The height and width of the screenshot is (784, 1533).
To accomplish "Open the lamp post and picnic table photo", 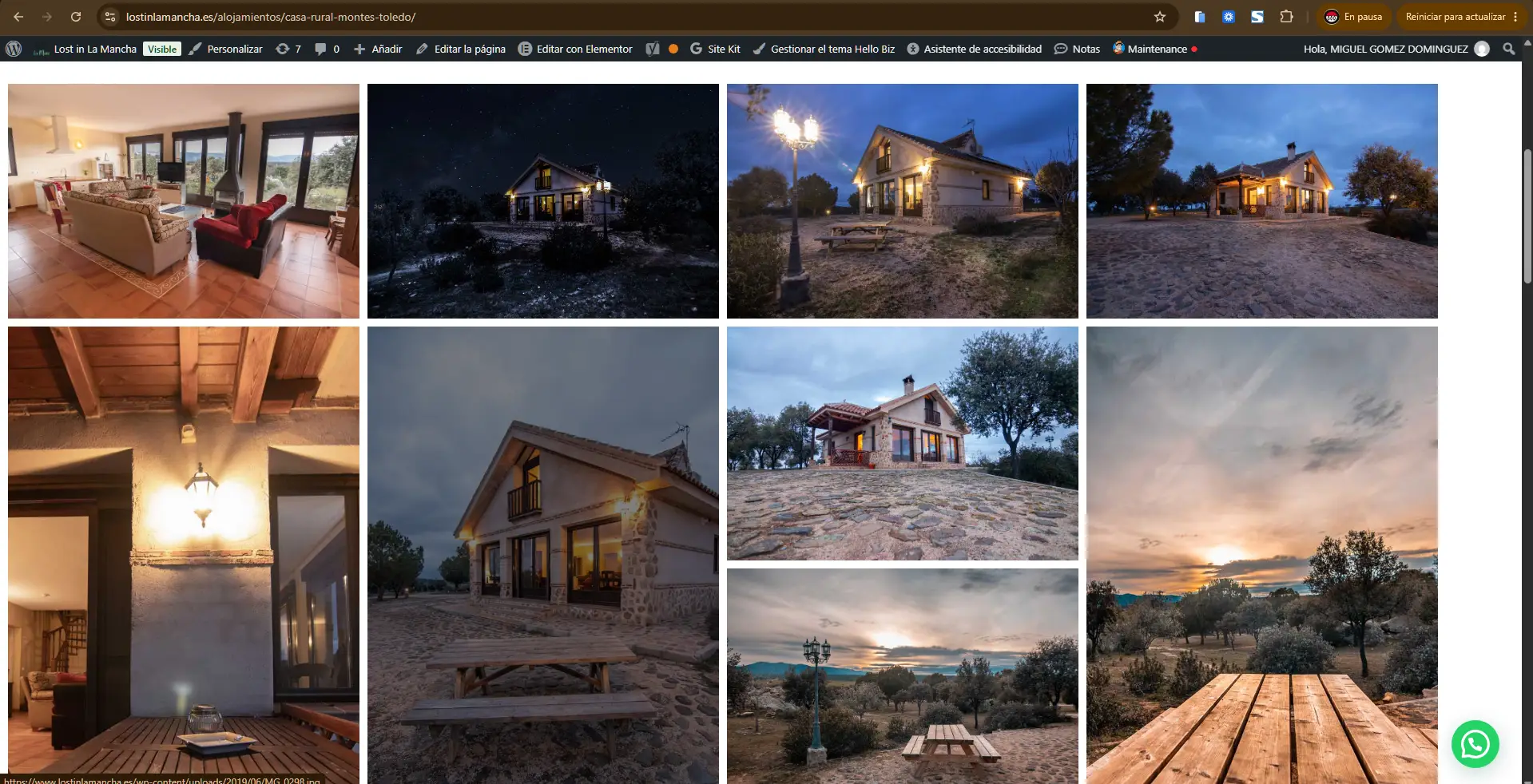I will click(x=903, y=676).
